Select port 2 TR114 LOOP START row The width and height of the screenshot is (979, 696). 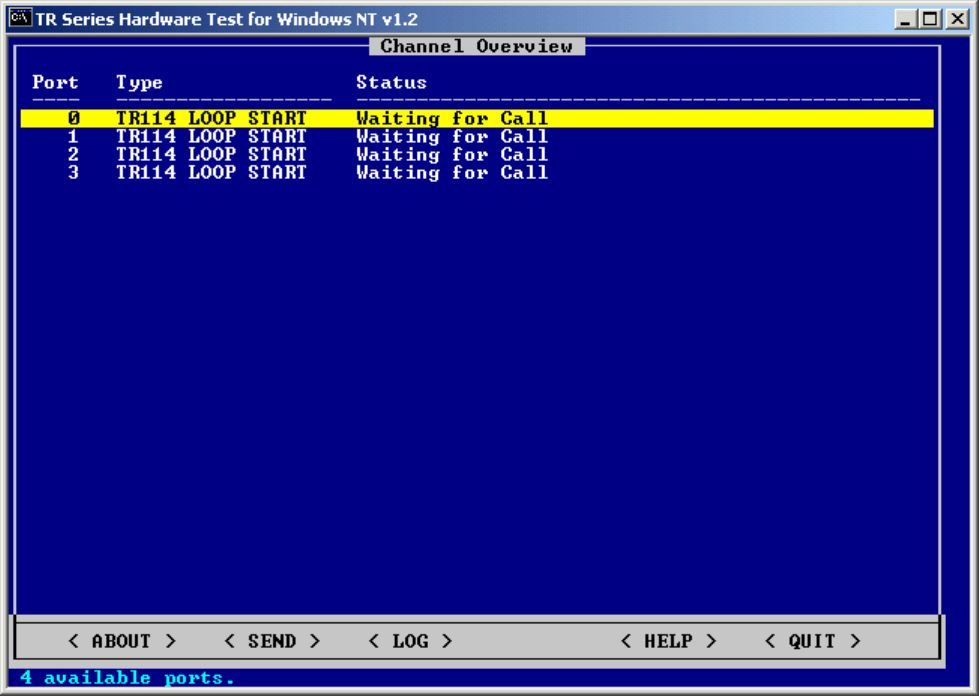tap(477, 154)
